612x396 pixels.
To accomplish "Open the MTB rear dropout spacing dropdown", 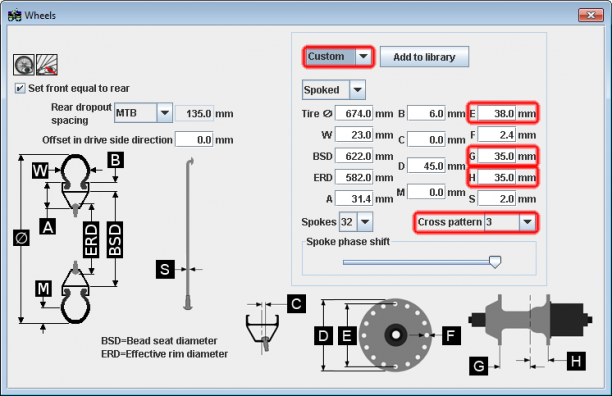I will pos(143,113).
